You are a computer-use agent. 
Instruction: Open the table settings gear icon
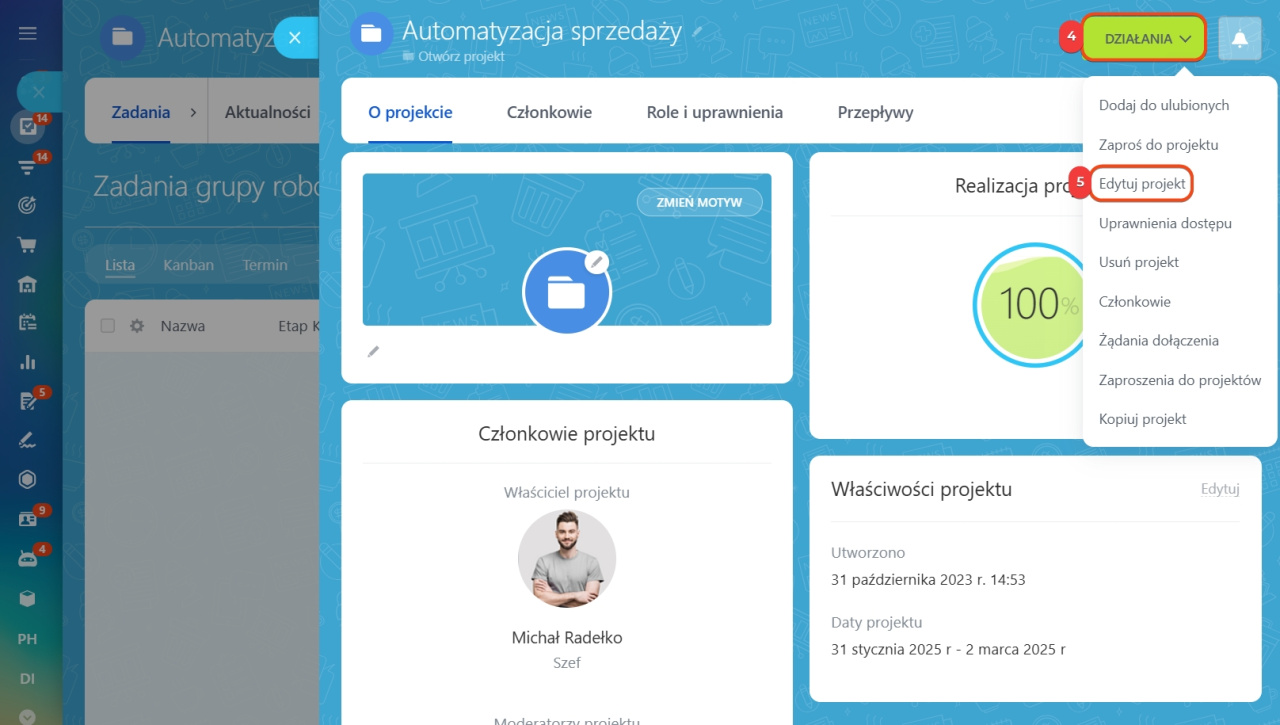[137, 326]
